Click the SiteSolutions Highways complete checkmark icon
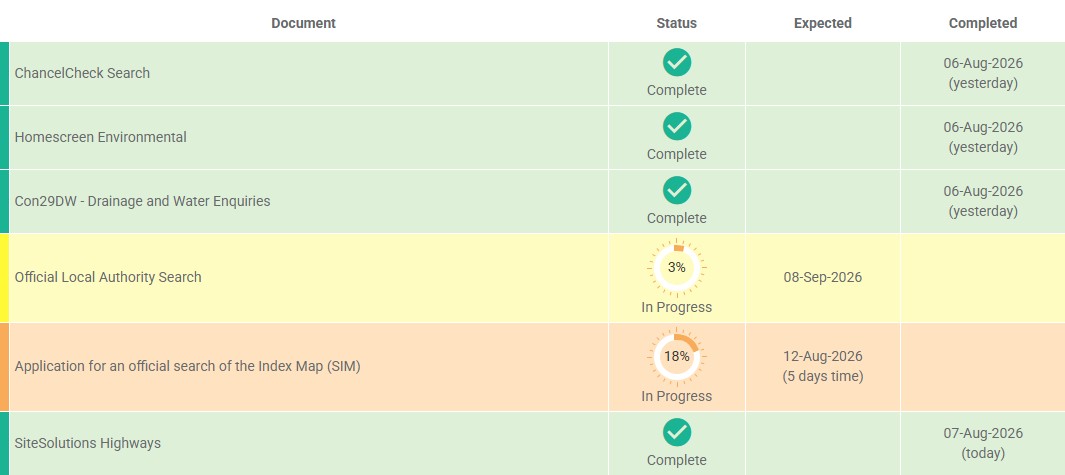The width and height of the screenshot is (1065, 475). 676,432
